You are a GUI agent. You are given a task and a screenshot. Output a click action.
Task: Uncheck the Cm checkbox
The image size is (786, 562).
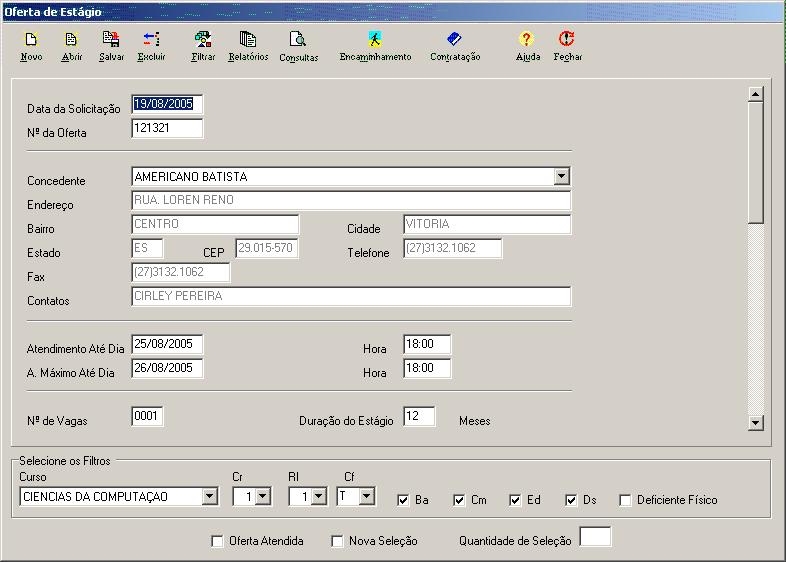[x=459, y=500]
